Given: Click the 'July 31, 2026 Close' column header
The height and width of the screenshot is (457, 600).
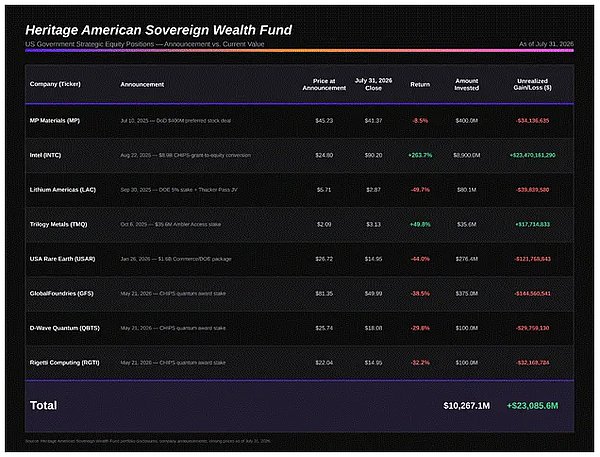Looking at the screenshot, I should [x=373, y=84].
